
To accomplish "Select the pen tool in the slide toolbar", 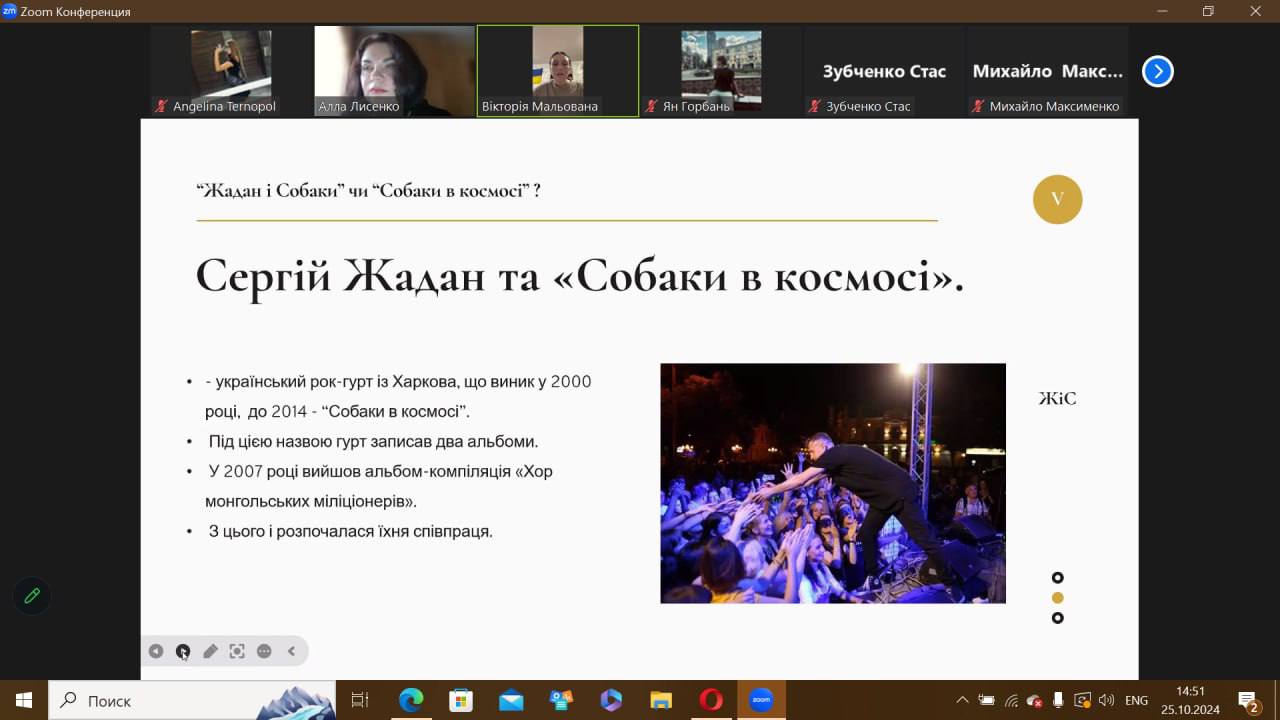I will [210, 651].
